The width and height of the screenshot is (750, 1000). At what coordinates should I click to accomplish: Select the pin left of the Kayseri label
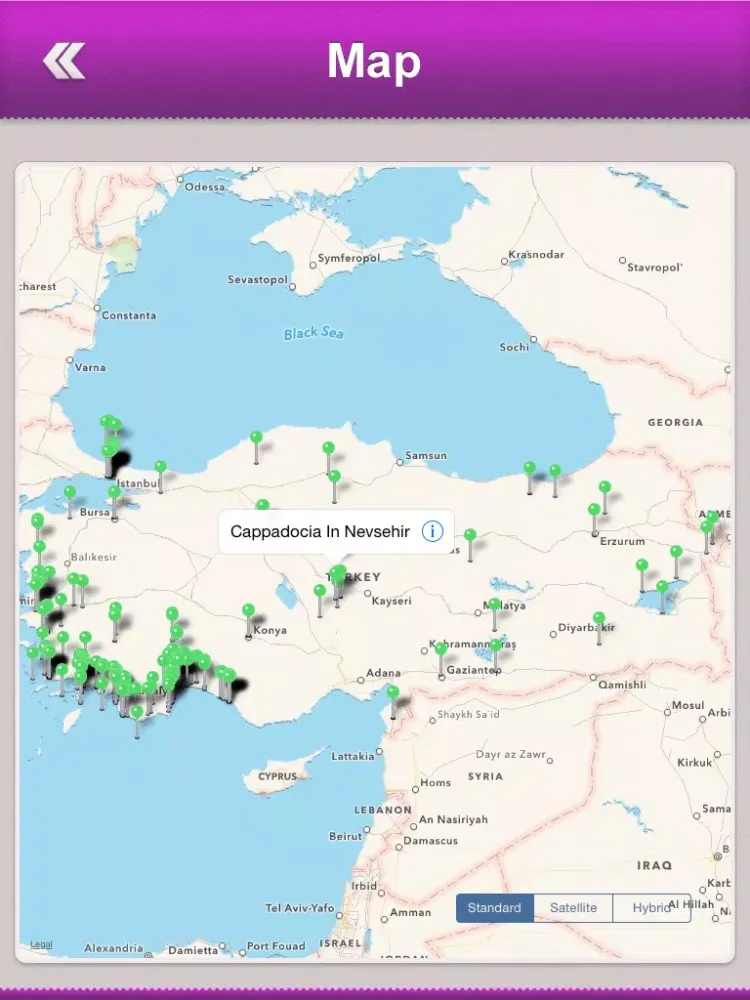click(320, 591)
